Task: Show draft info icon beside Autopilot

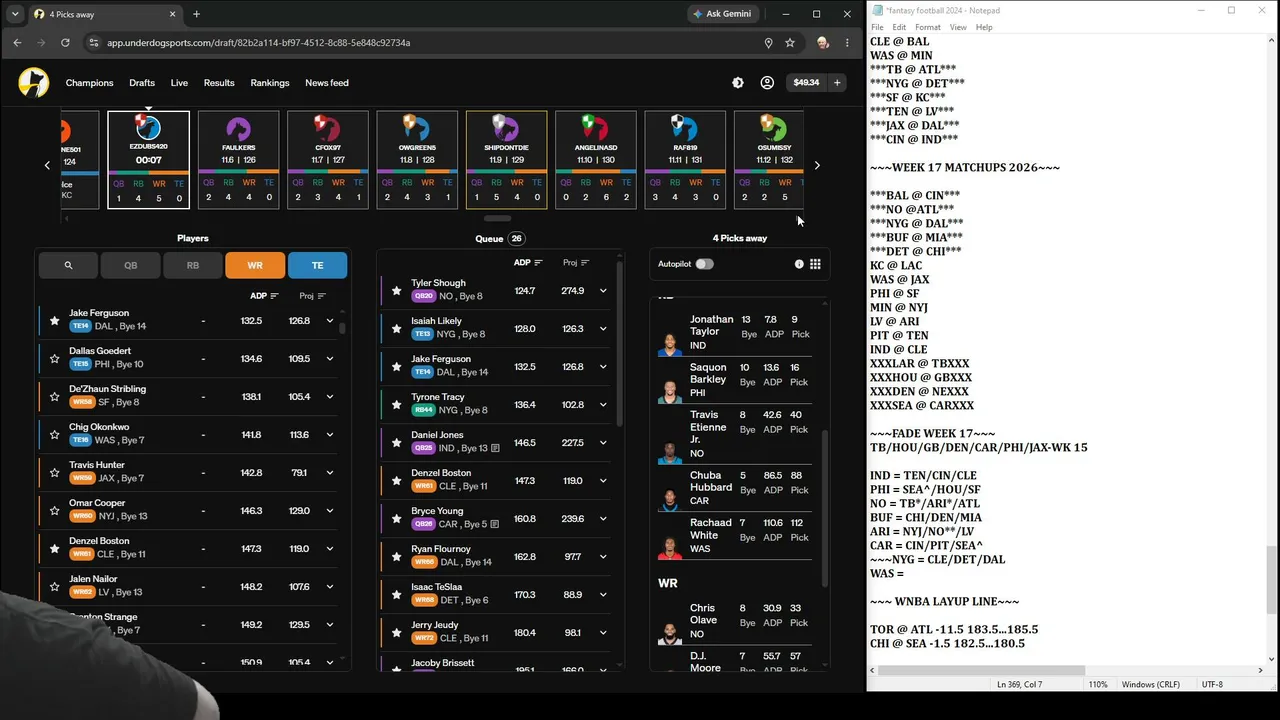Action: coord(799,264)
